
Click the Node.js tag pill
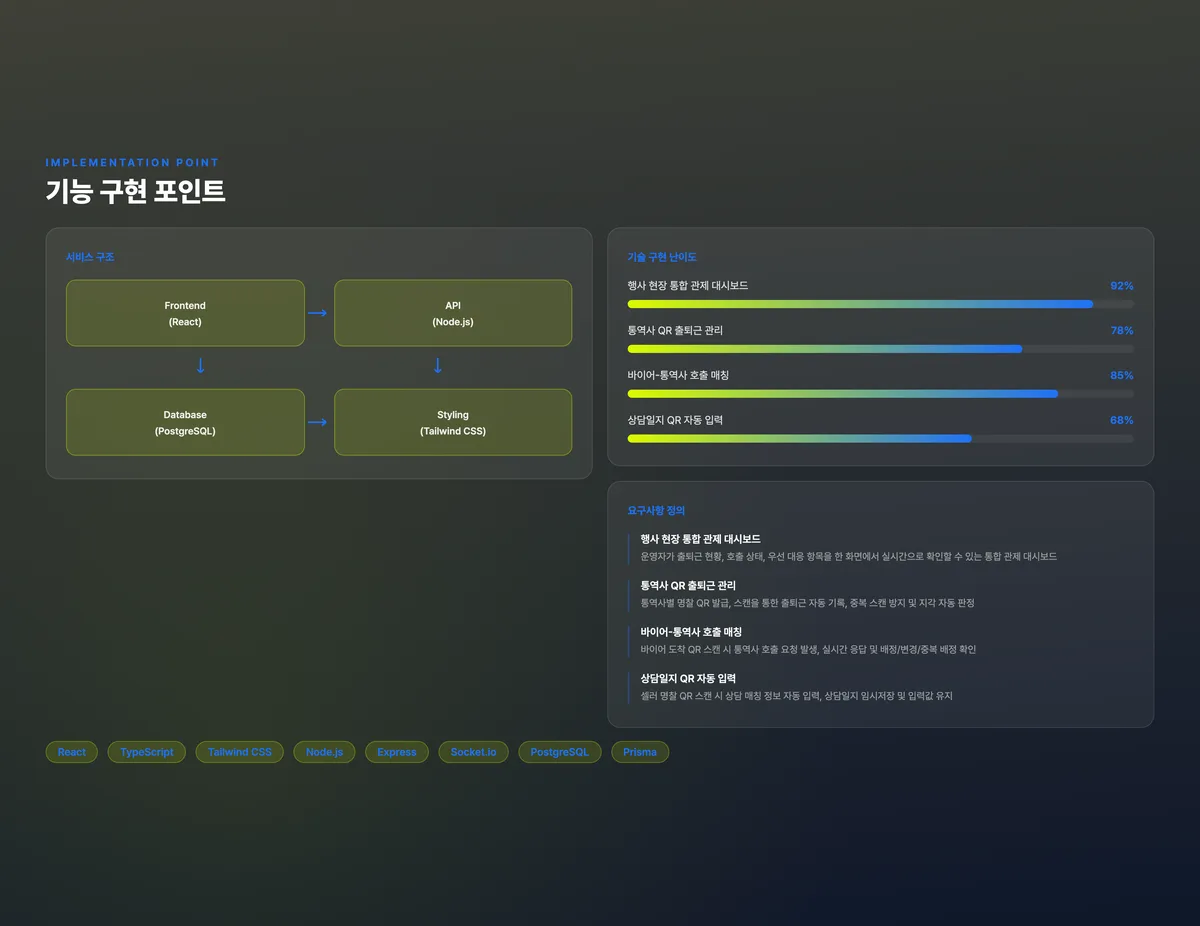[325, 752]
